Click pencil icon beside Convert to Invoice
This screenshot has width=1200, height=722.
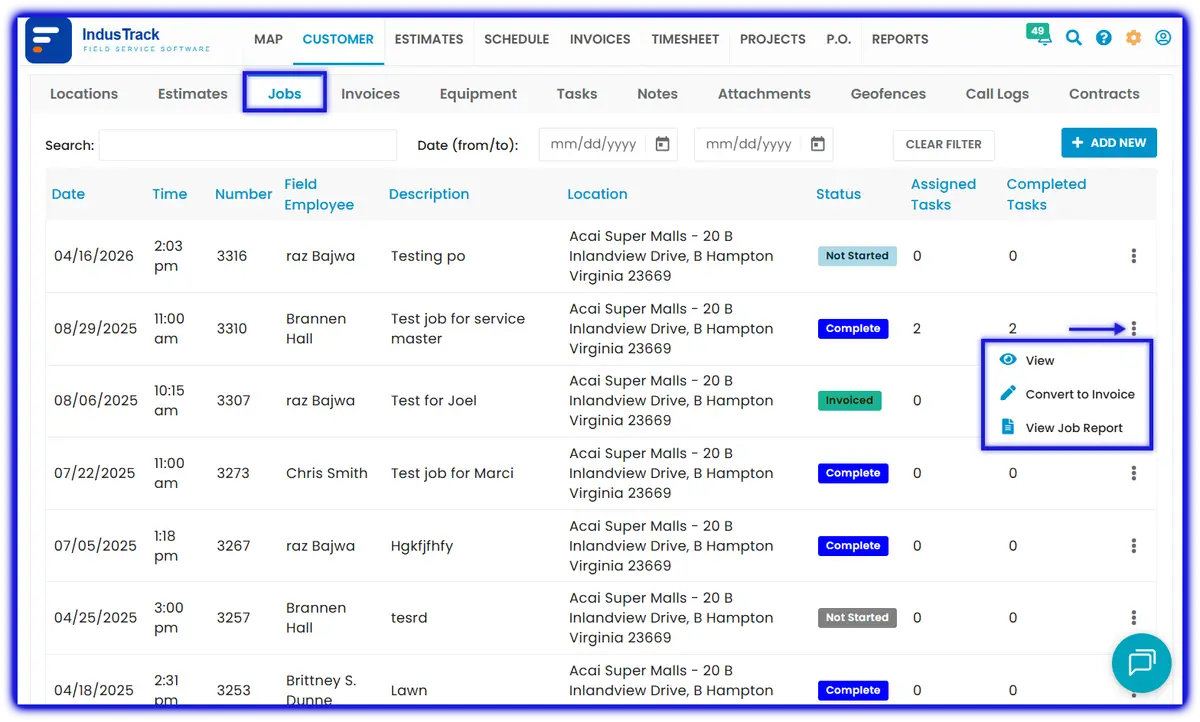(x=1008, y=394)
